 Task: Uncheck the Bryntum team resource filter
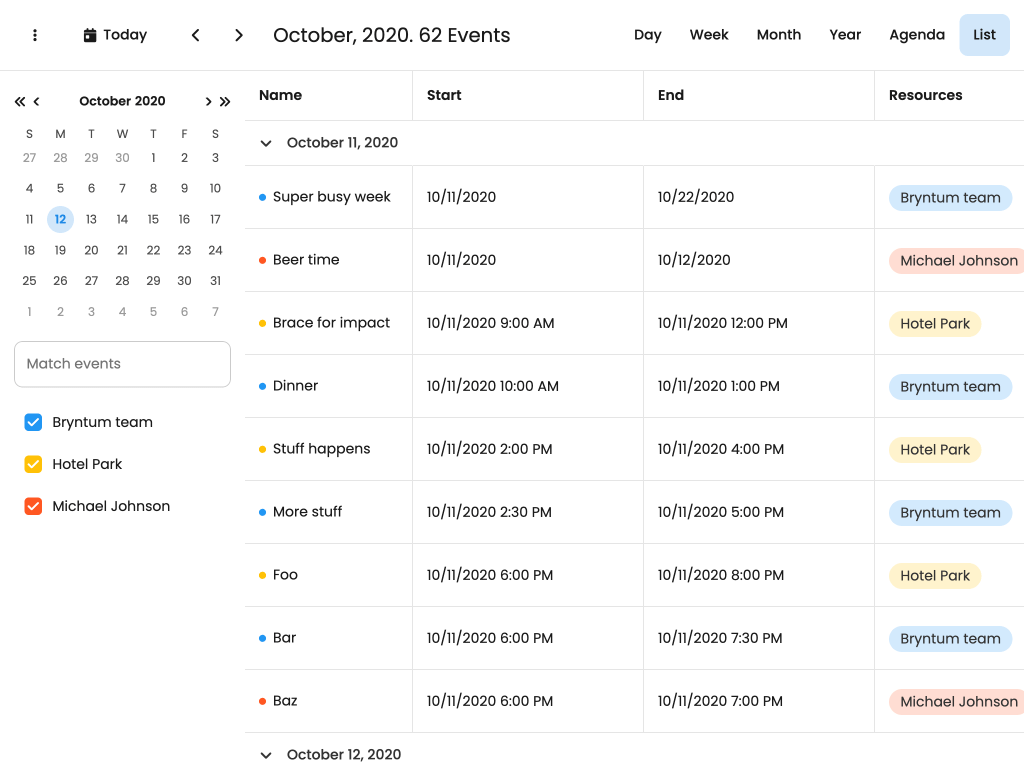coord(33,422)
